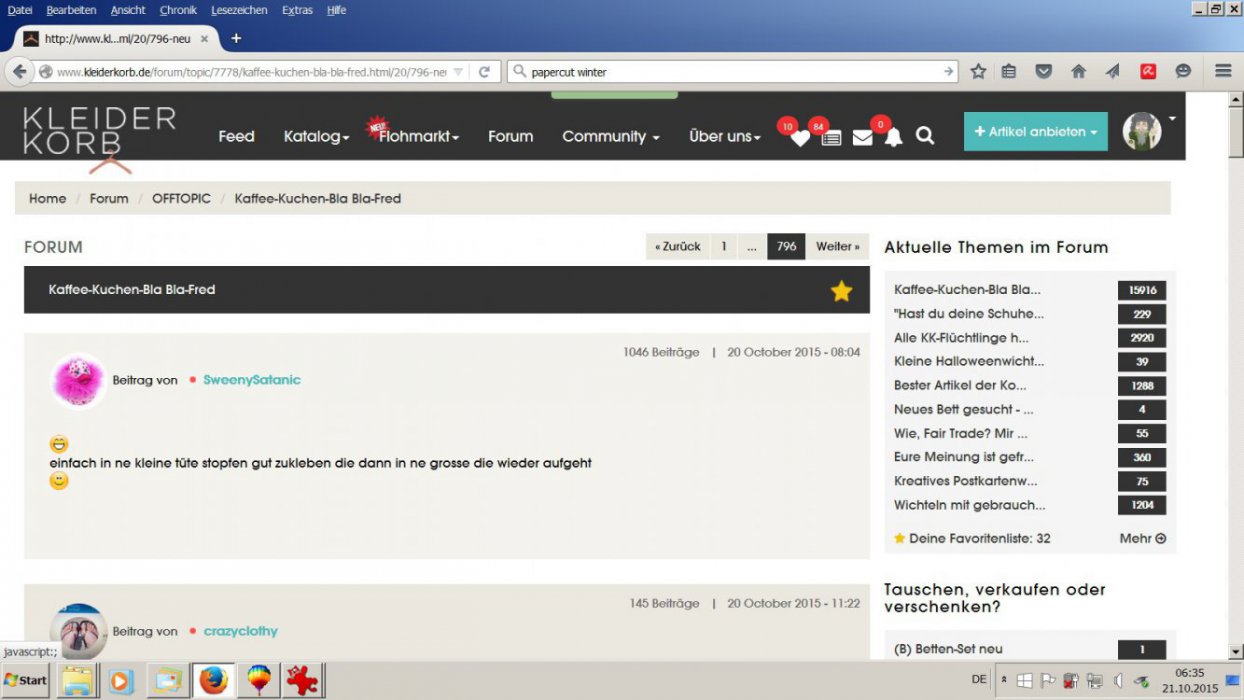Open SweenySatanic's user profile link
Screen dimensions: 1244x700
251,380
